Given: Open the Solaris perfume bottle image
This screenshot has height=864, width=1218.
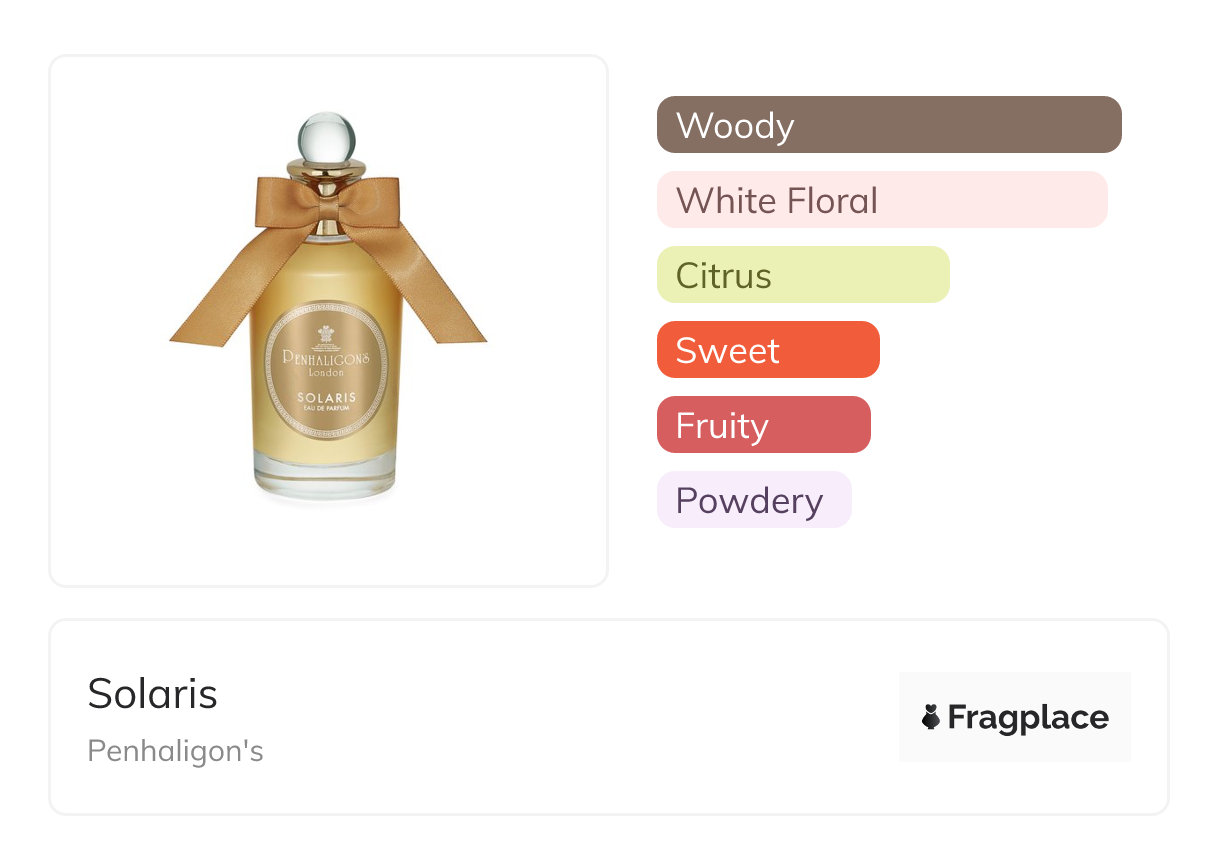Looking at the screenshot, I should (328, 320).
